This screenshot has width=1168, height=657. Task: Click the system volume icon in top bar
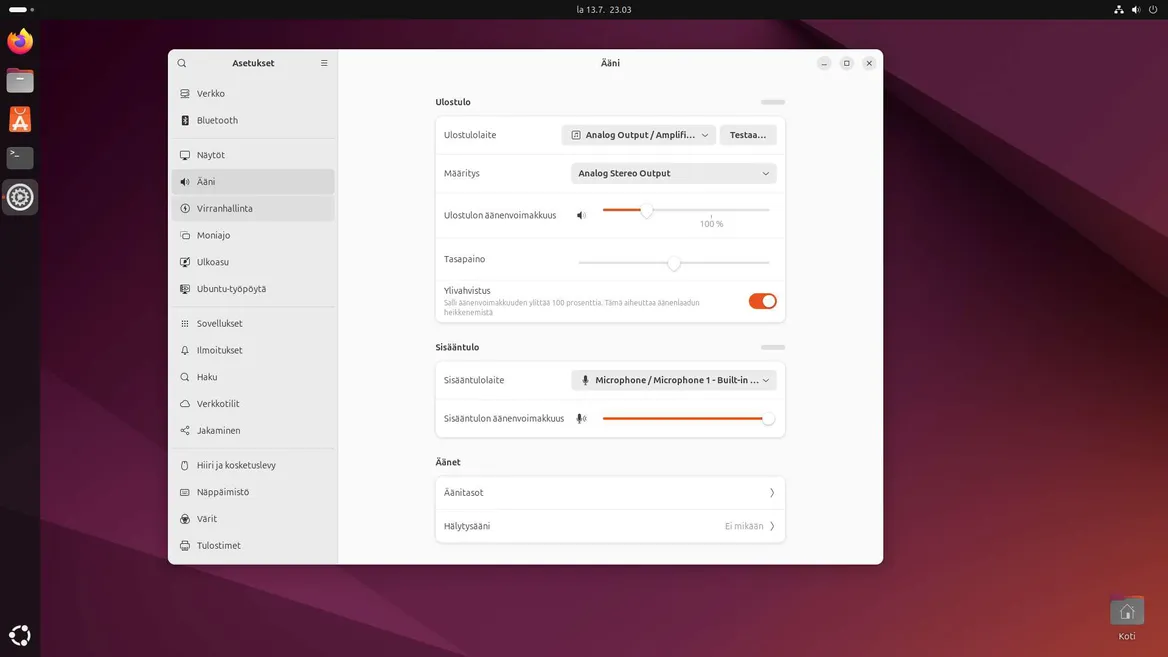click(x=1135, y=10)
